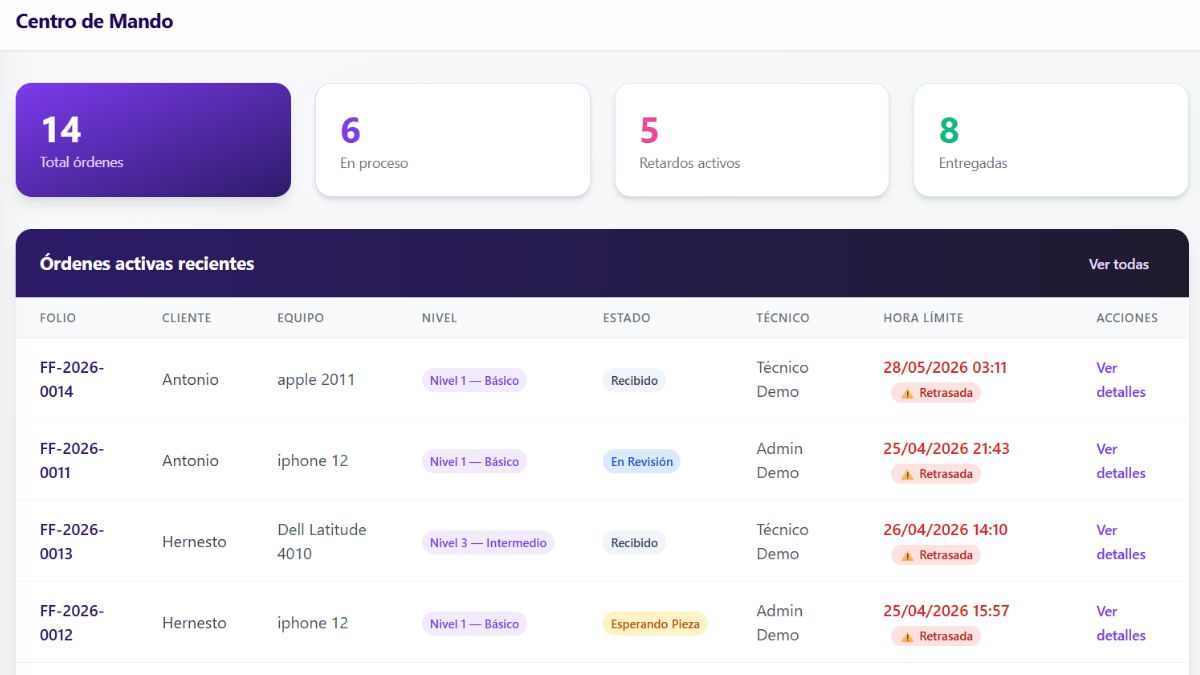The image size is (1200, 675).
Task: Click the Esperando Pieza status badge
Action: point(655,624)
